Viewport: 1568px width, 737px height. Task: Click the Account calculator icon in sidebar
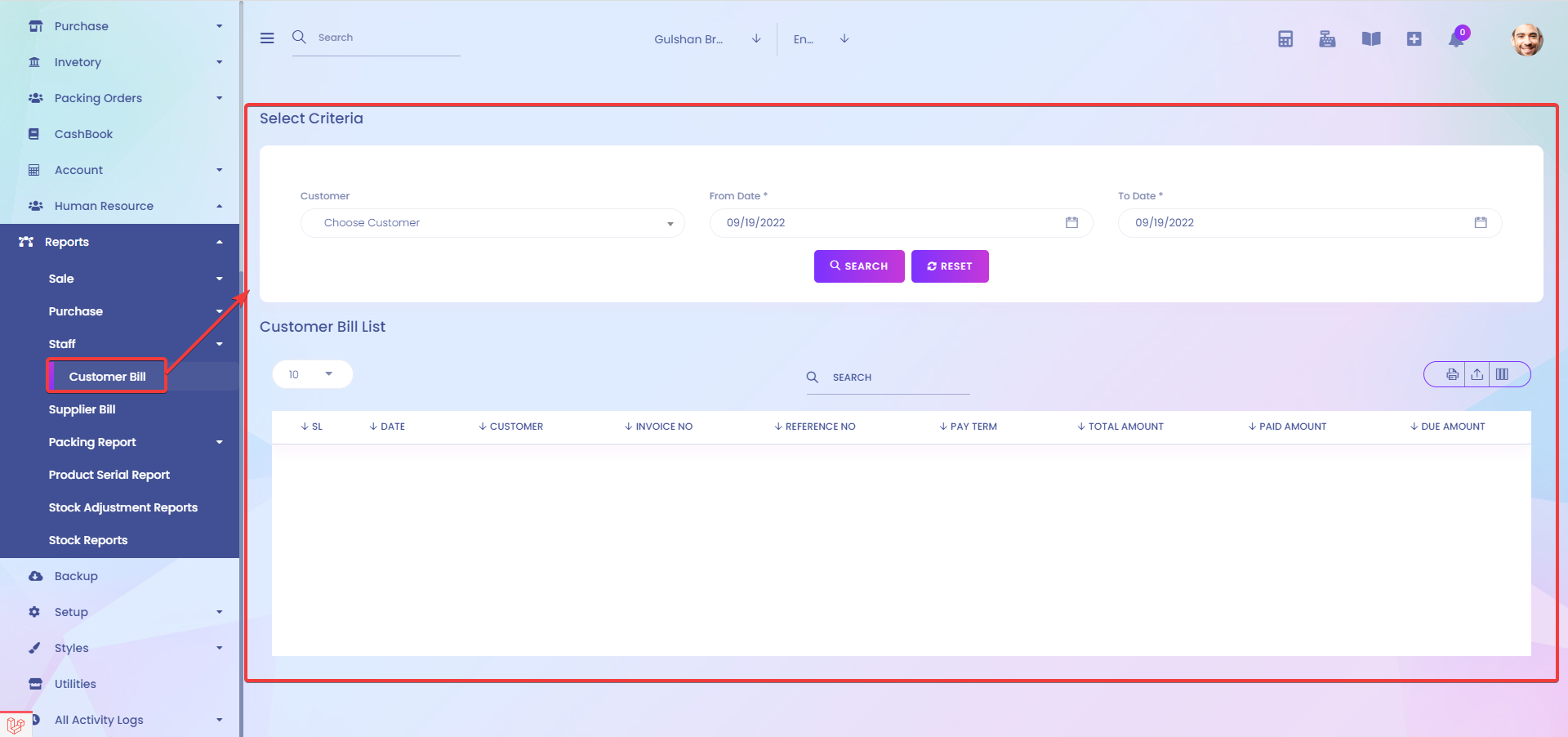(x=33, y=170)
